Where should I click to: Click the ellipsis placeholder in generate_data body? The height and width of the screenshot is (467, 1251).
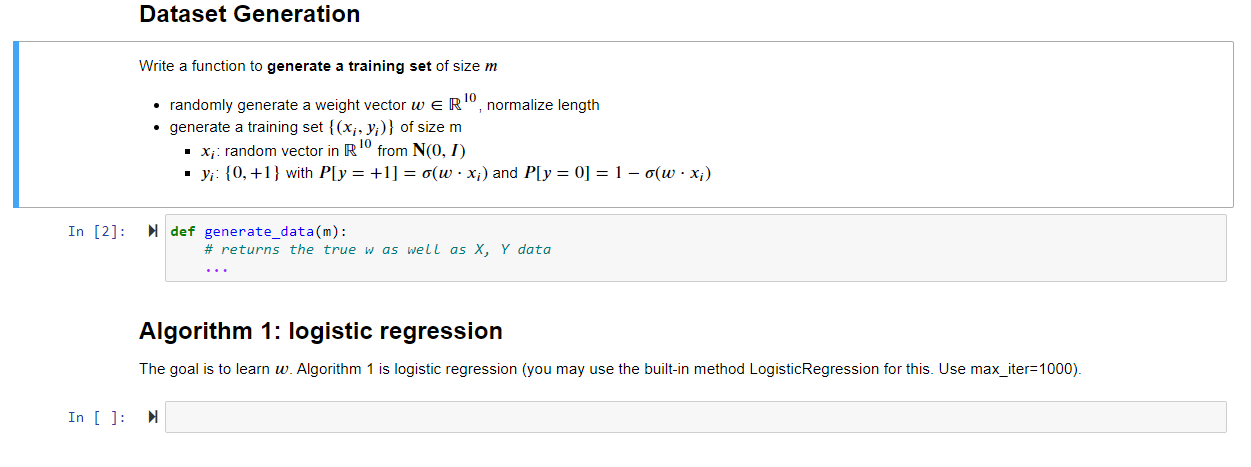(216, 268)
